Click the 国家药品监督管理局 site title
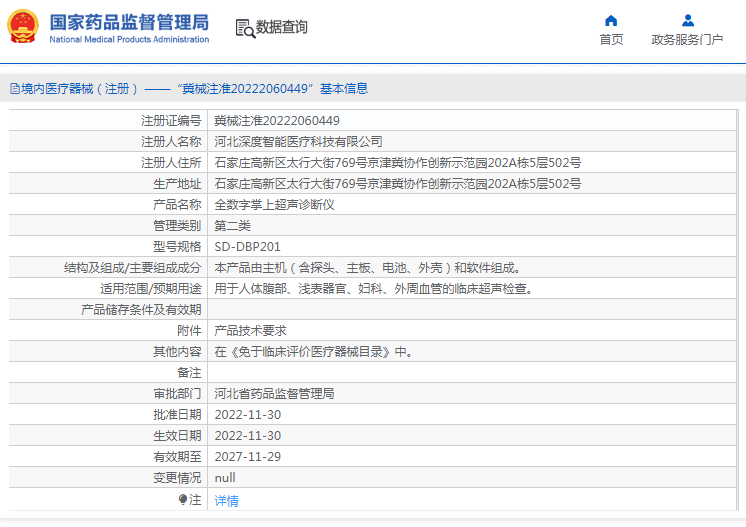This screenshot has height=527, width=746. point(129,21)
